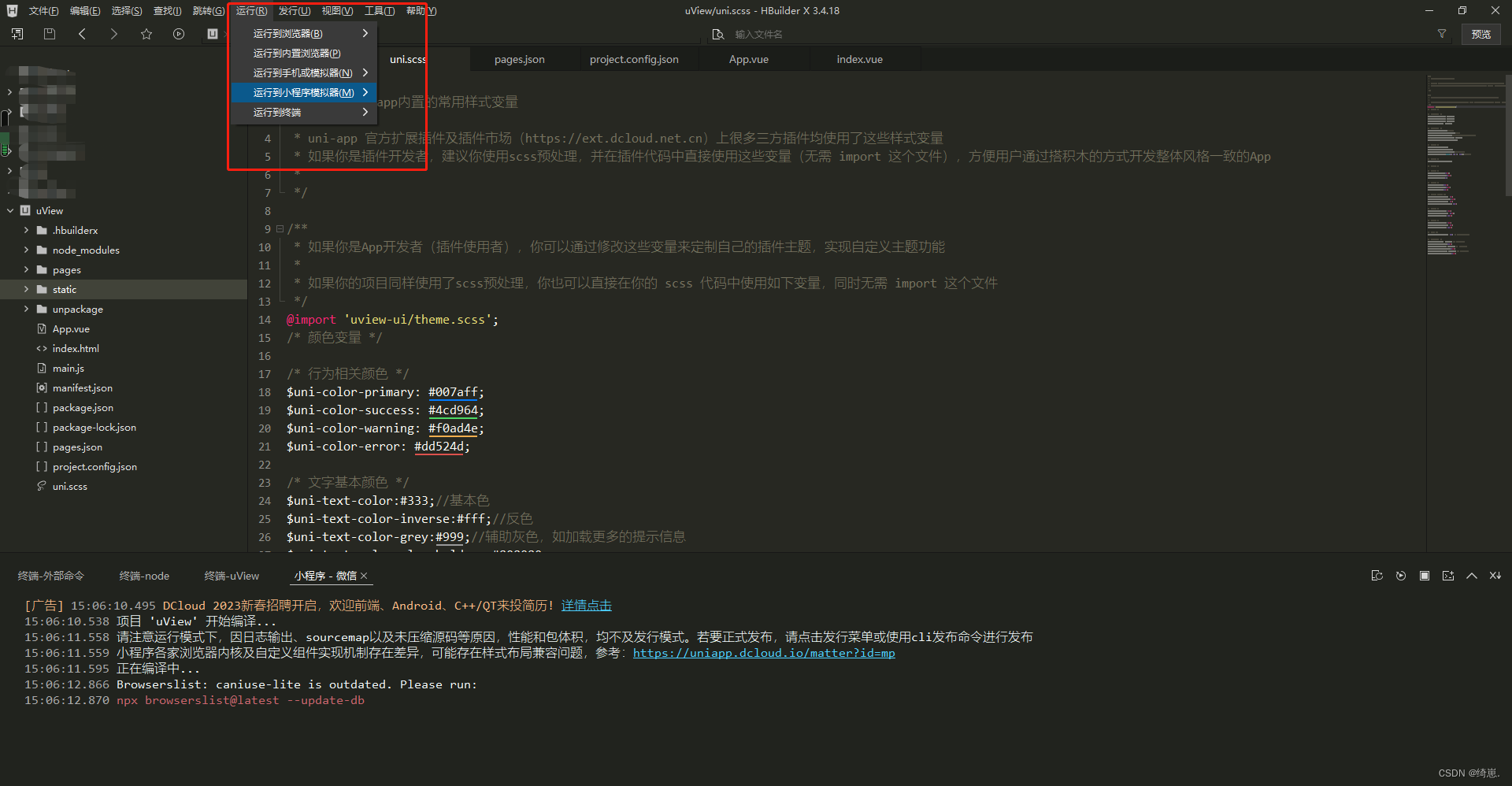Click the #4cd964 success color value
The height and width of the screenshot is (786, 1512).
coord(454,410)
